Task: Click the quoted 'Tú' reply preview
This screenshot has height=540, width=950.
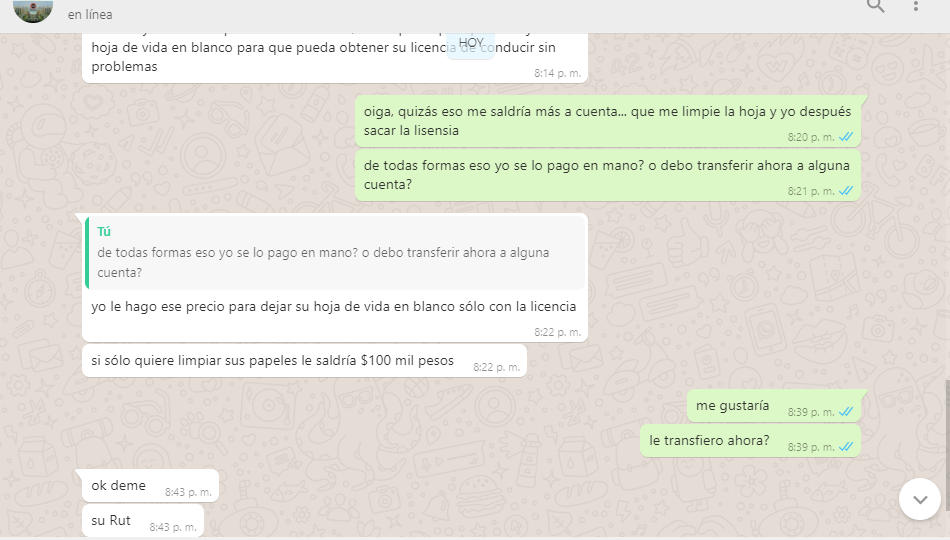Action: click(x=336, y=253)
